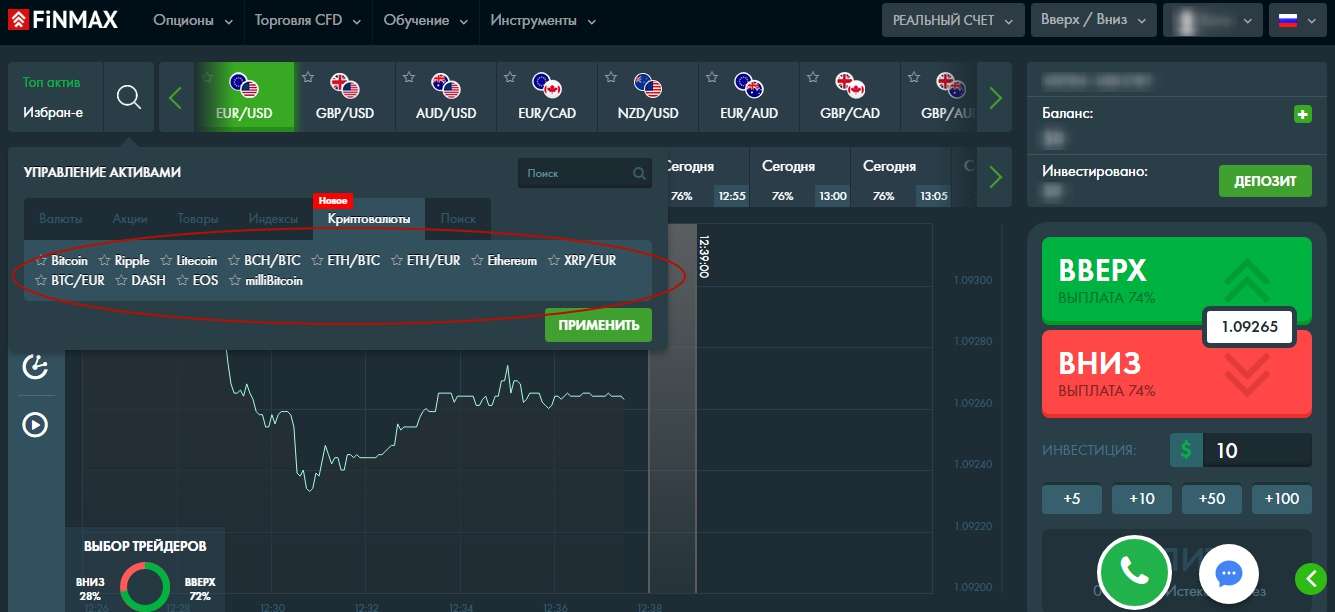Add +50 to the investment
1335x612 pixels.
(1211, 499)
